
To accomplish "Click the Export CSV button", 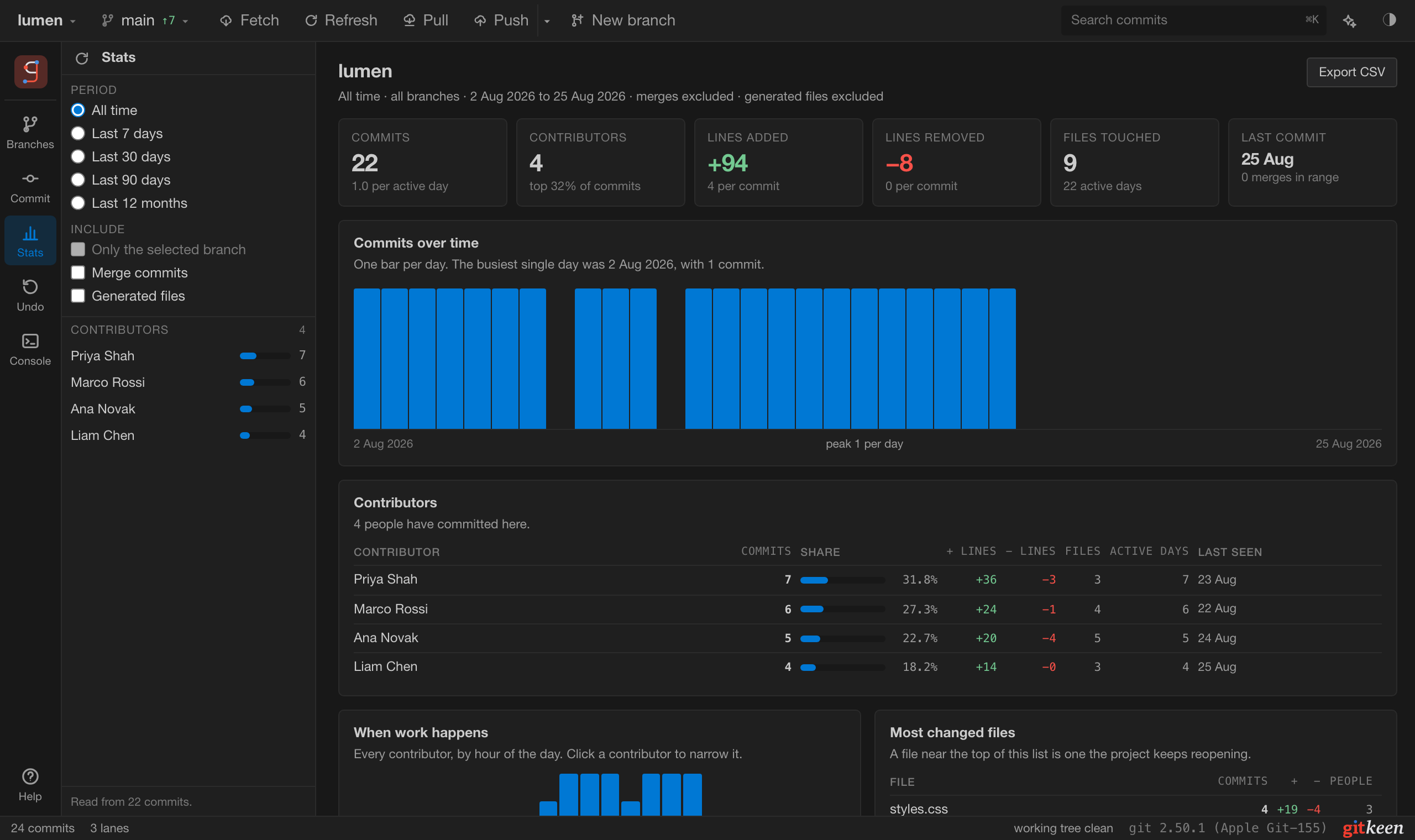I will (x=1351, y=72).
